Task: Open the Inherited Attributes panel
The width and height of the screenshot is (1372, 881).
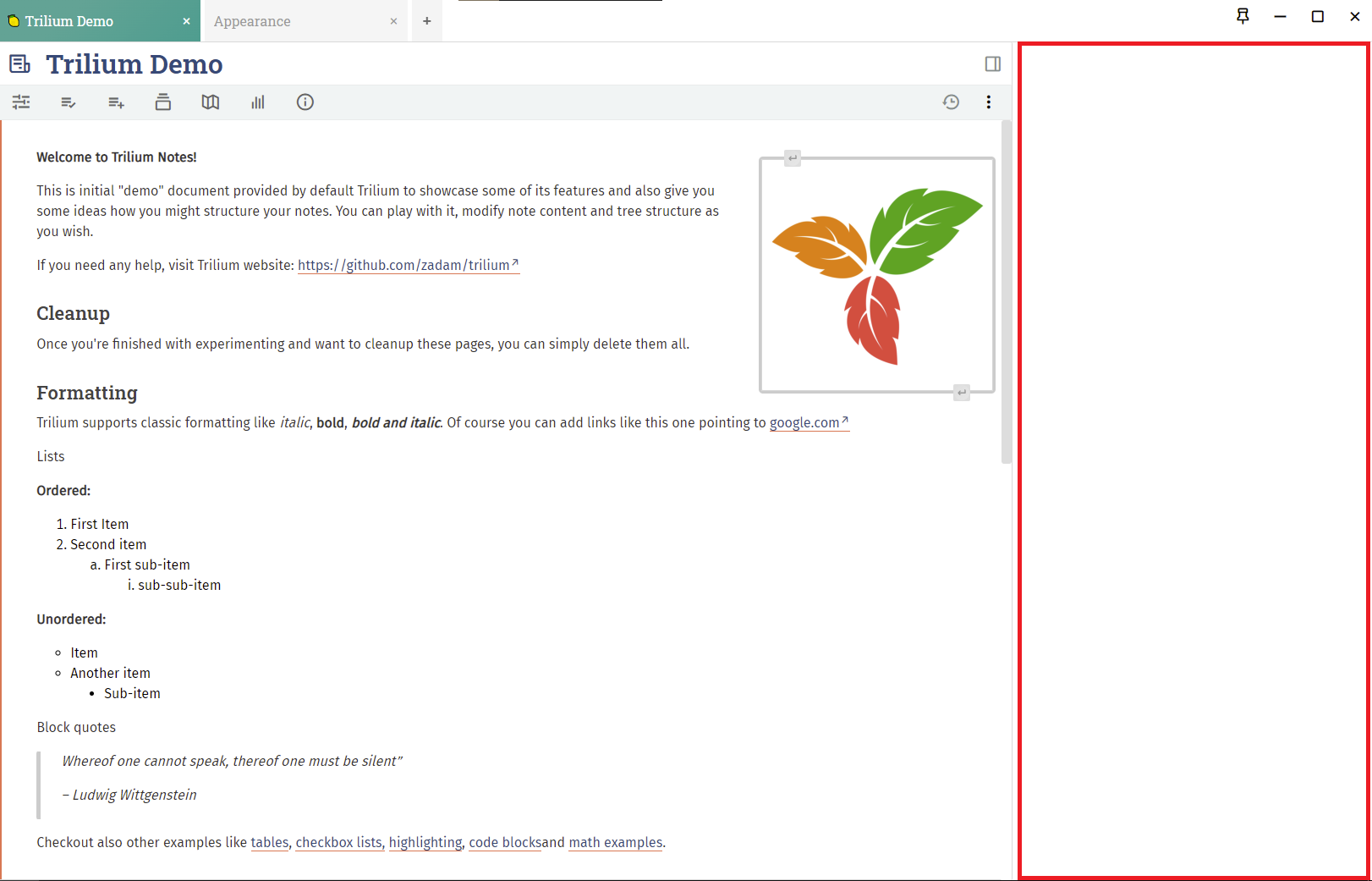Action: 116,102
